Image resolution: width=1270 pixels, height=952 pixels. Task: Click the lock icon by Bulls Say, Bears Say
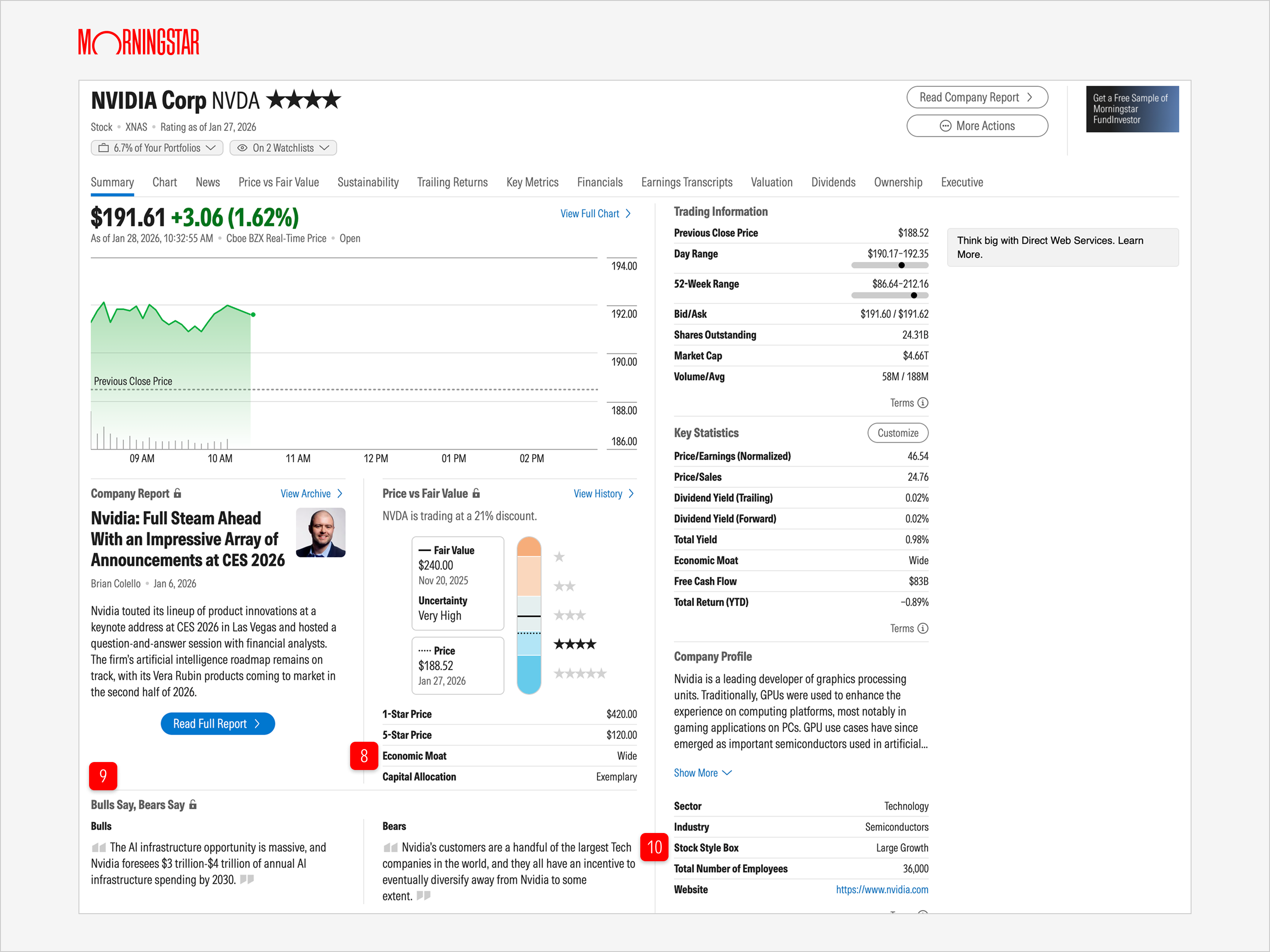pyautogui.click(x=193, y=804)
